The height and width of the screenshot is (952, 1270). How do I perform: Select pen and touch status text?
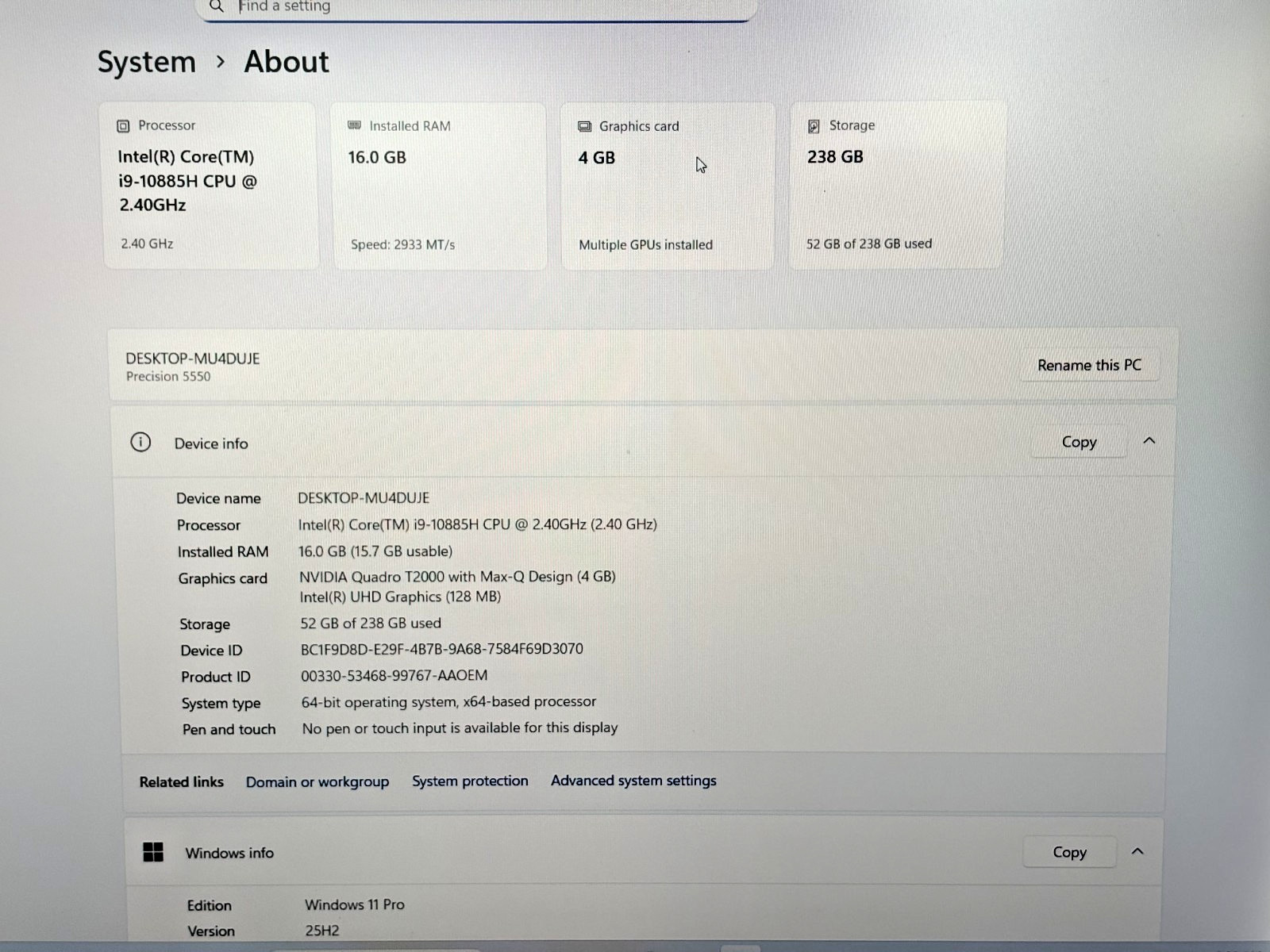460,727
